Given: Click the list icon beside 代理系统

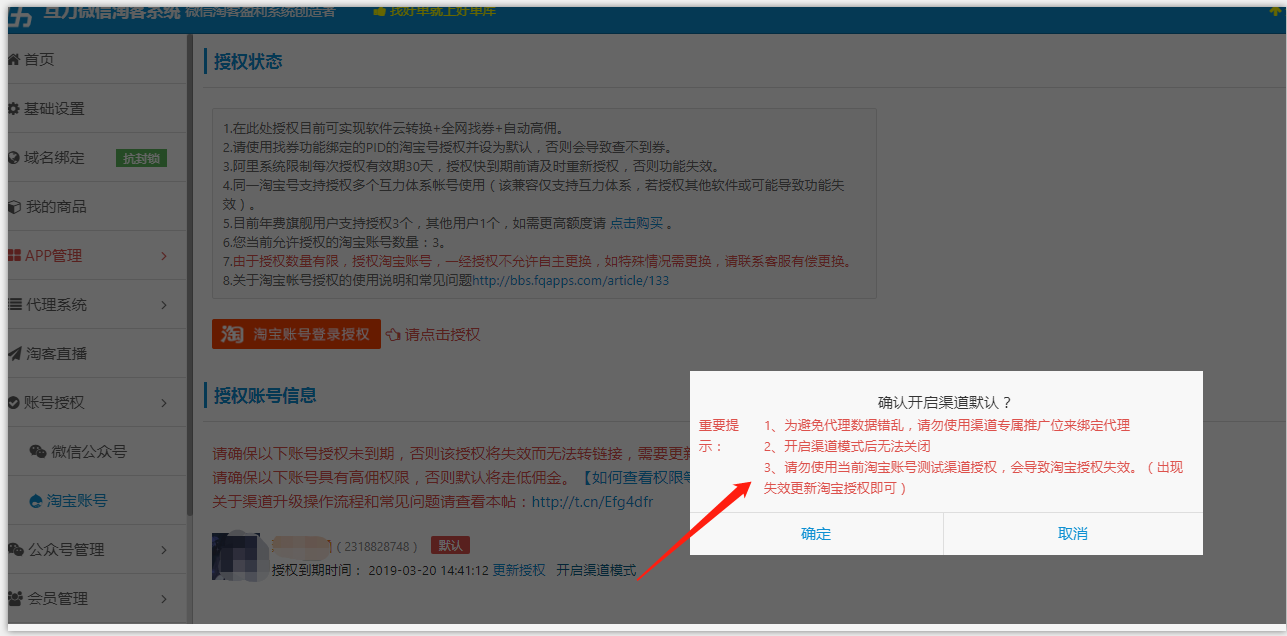Looking at the screenshot, I should (14, 305).
